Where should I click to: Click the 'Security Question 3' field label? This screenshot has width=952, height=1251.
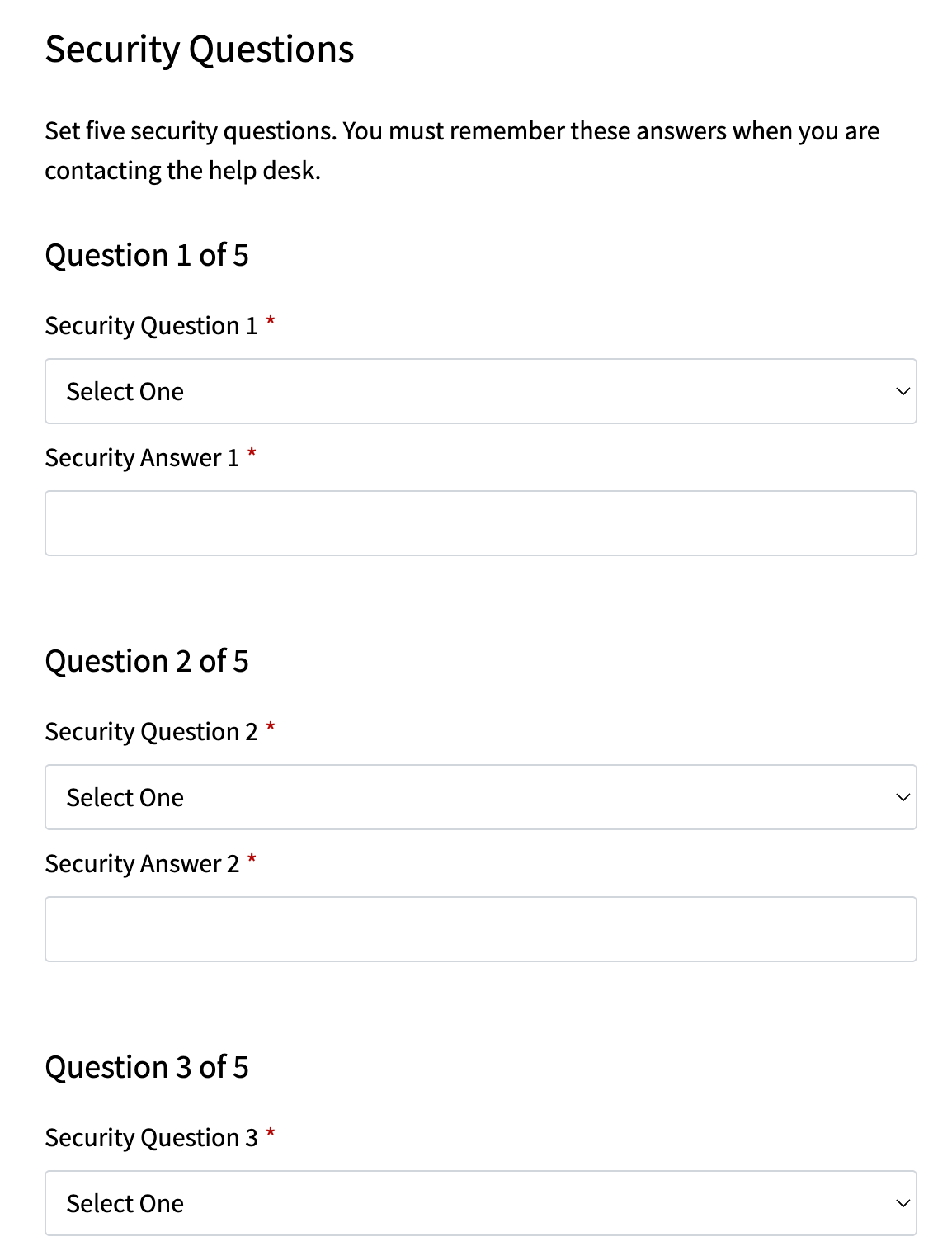[x=152, y=1138]
